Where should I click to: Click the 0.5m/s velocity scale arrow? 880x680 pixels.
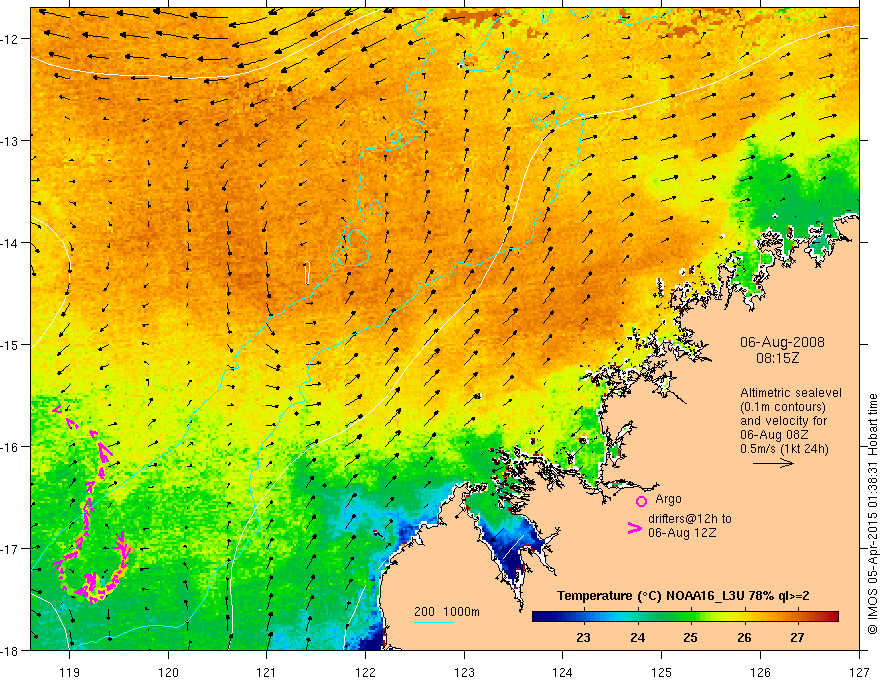pos(773,463)
